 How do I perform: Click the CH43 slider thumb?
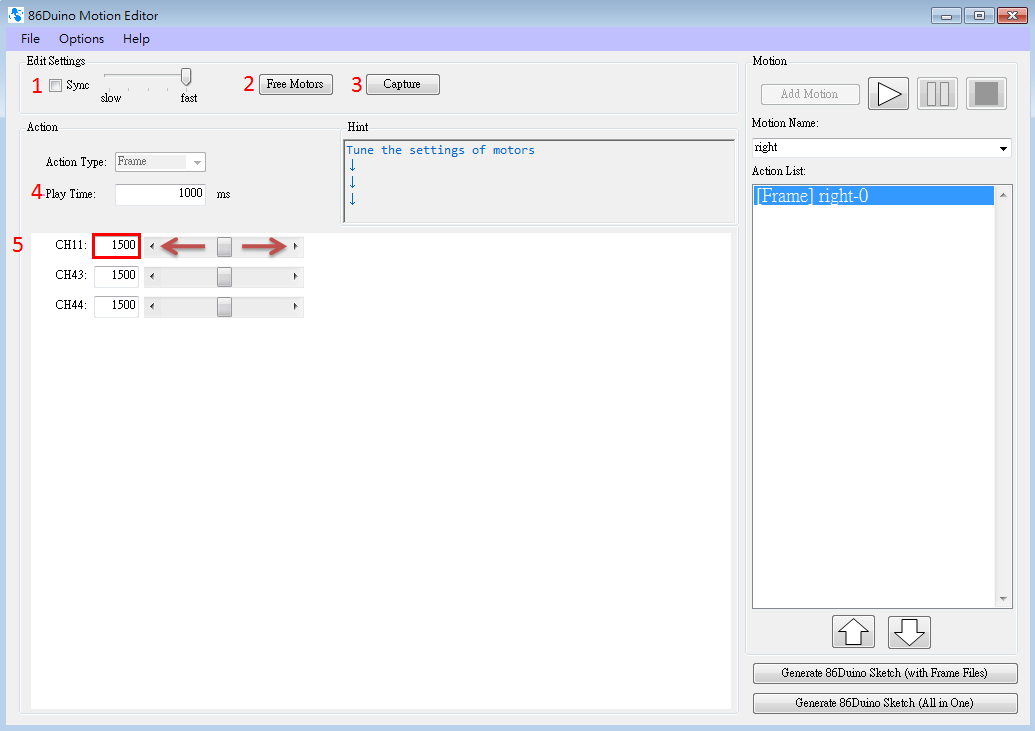(224, 277)
